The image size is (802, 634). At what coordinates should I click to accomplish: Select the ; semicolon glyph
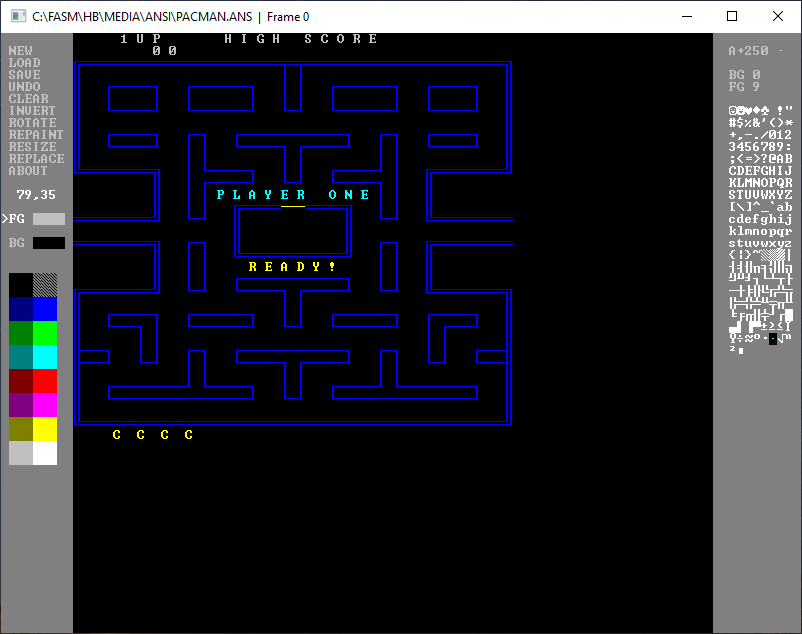click(x=732, y=158)
